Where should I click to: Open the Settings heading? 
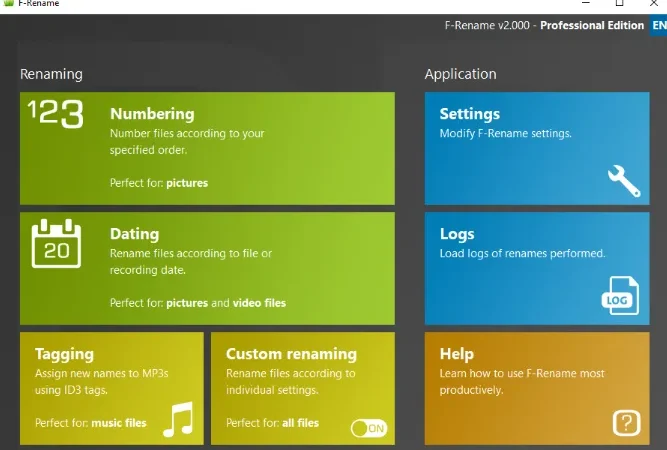coord(470,114)
